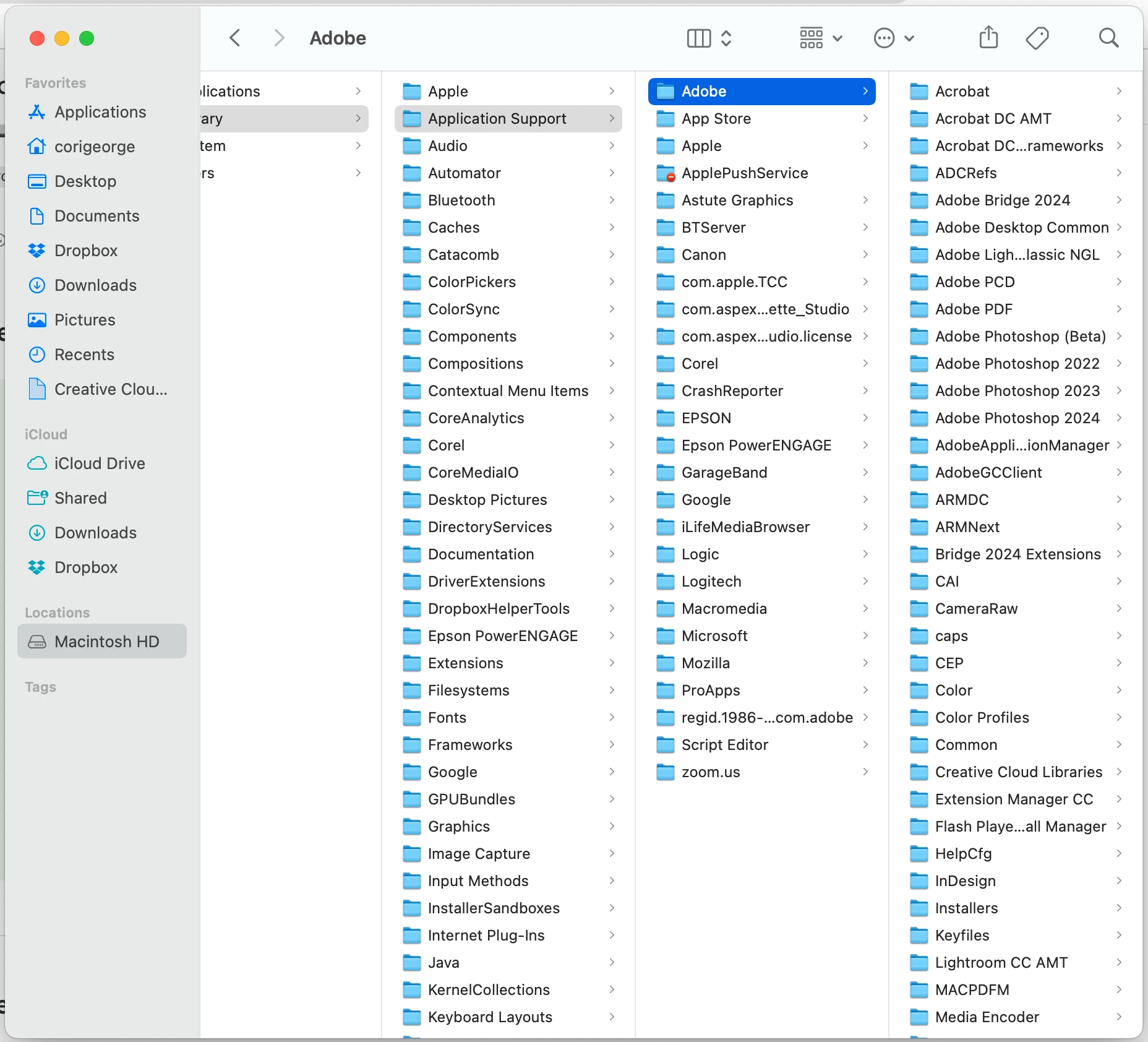Viewport: 1148px width, 1042px height.
Task: Select Macintosh HD location
Action: pos(102,642)
